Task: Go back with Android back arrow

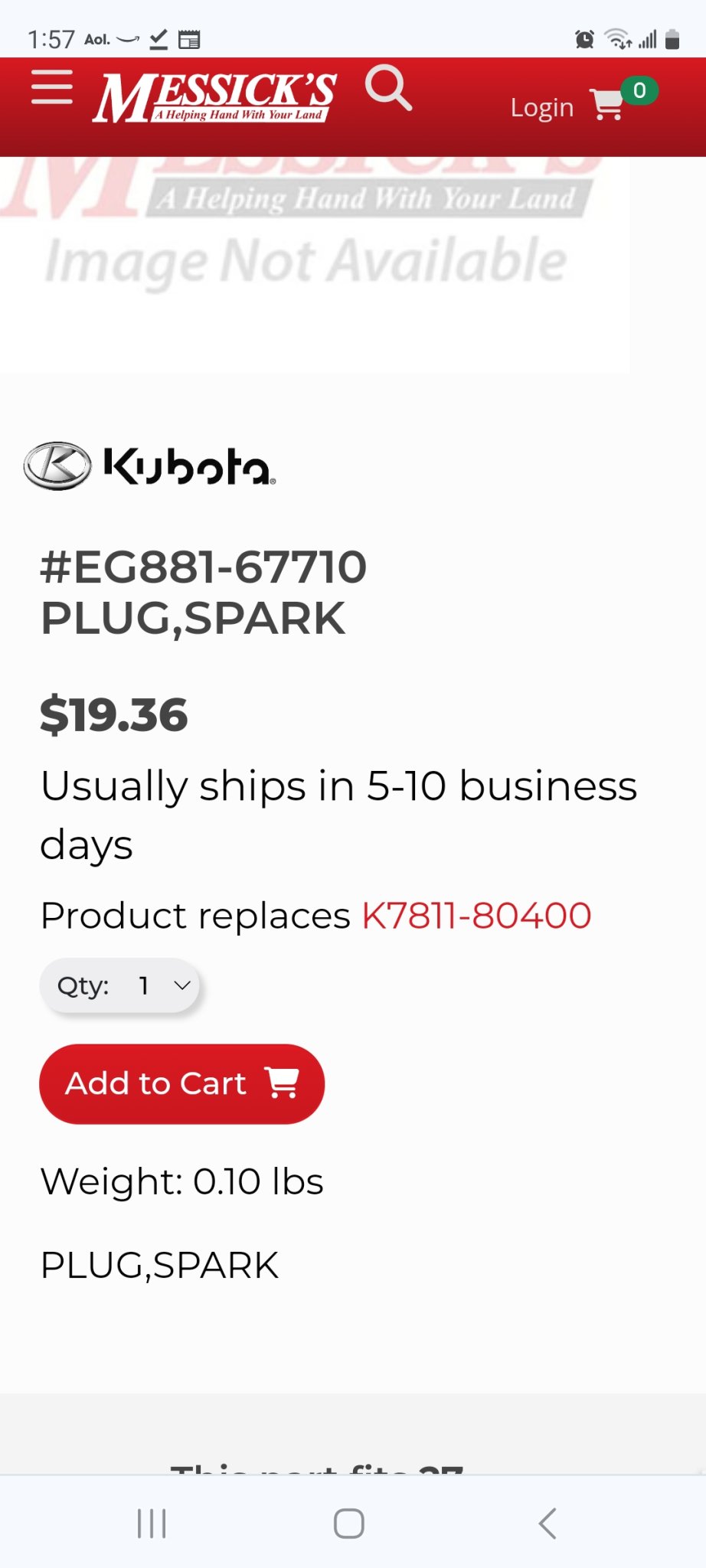Action: (x=547, y=1524)
